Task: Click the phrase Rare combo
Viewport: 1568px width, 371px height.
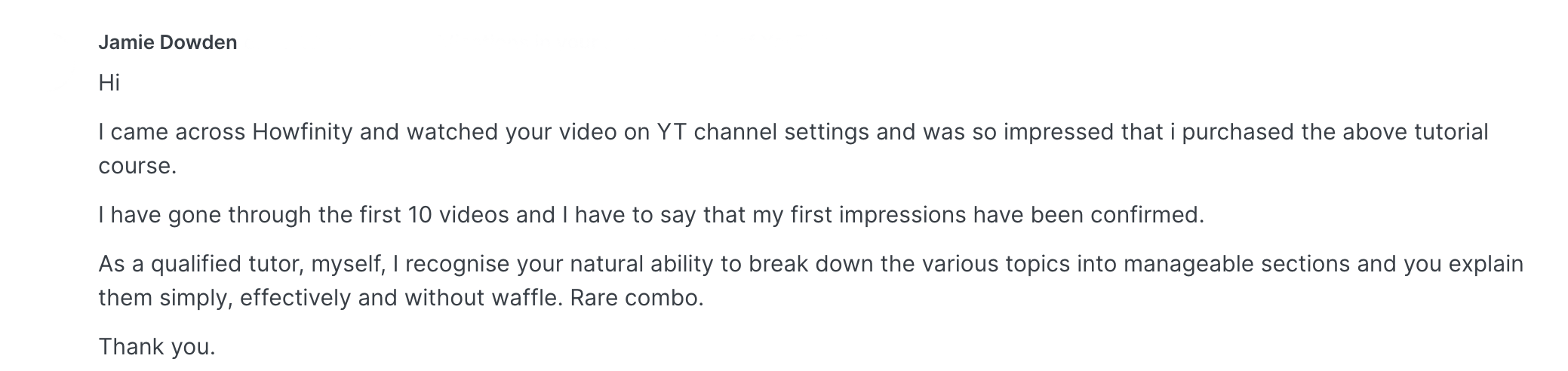Action: click(636, 299)
